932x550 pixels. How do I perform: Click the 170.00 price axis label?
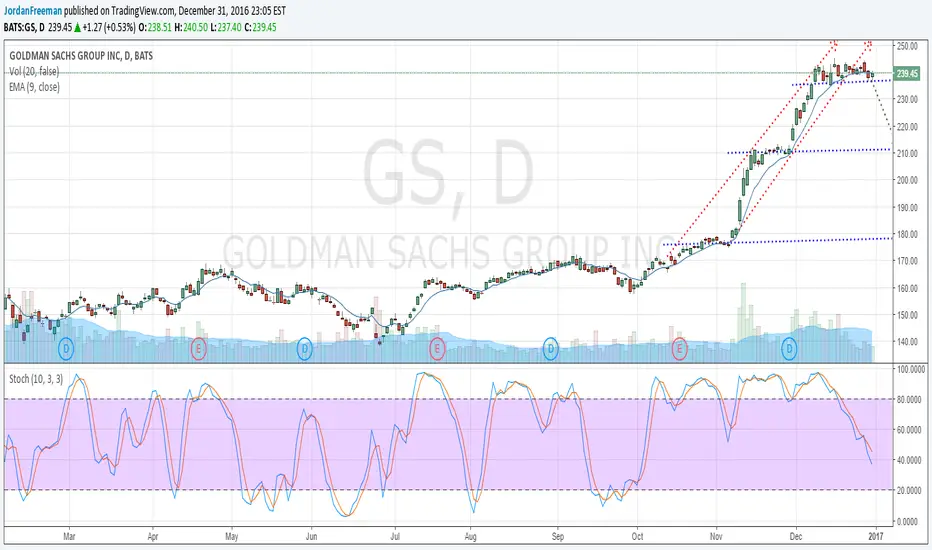(907, 260)
